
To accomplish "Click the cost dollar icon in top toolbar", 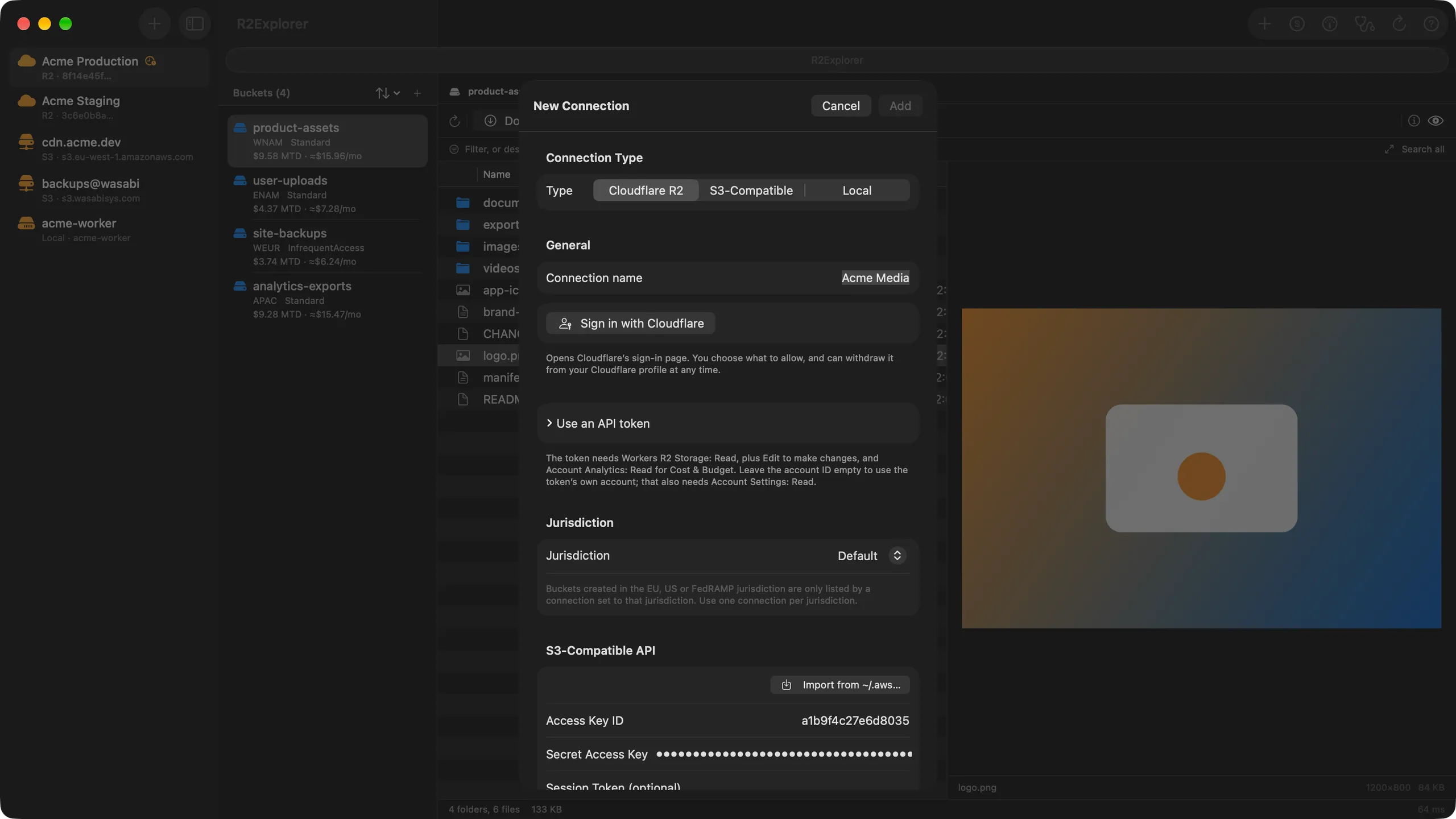I will point(1297,24).
